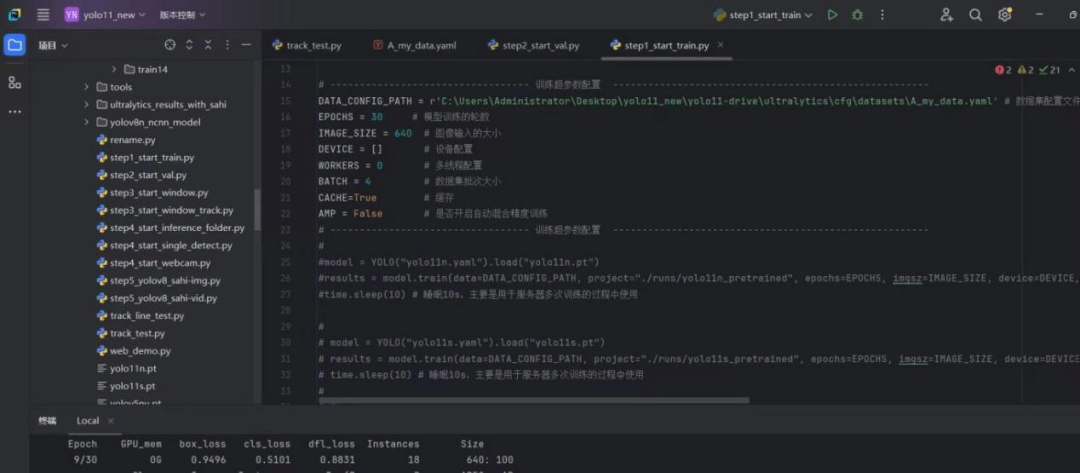Open step1_start_train run configuration dropdown
This screenshot has width=1080, height=473.
click(x=762, y=14)
